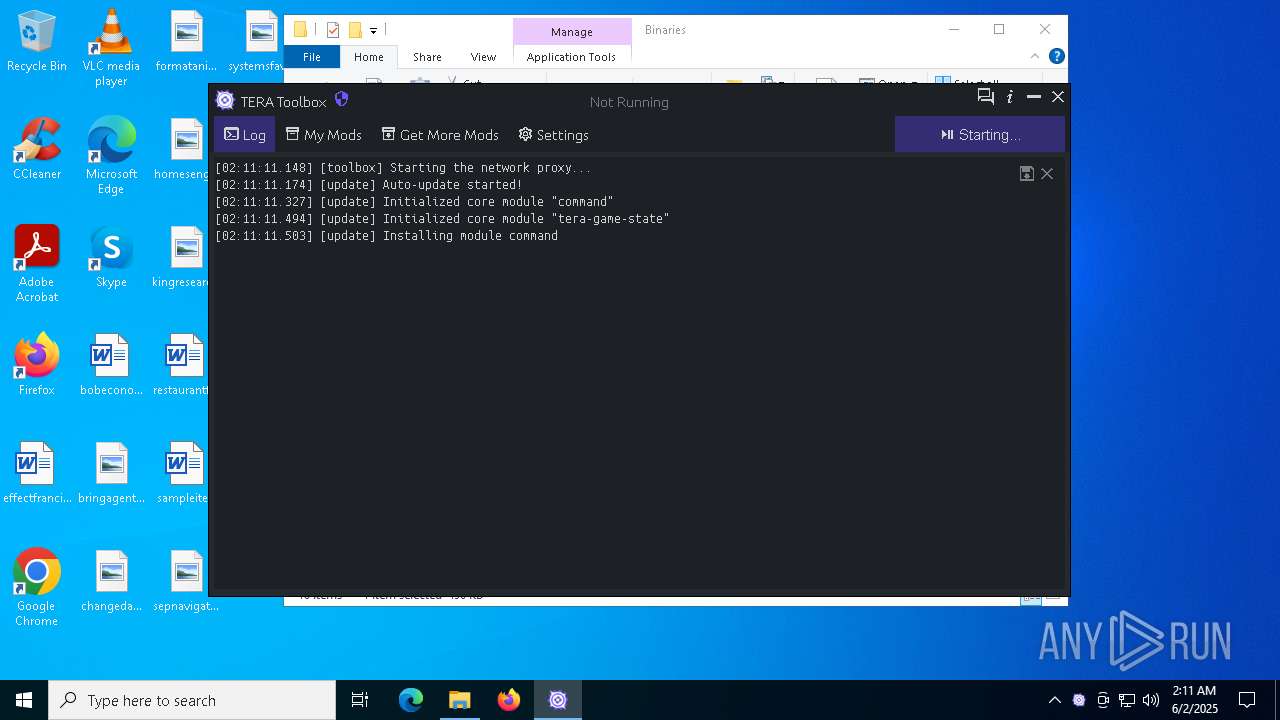Select the formatani... file on desktop
The width and height of the screenshot is (1280, 720).
tap(186, 41)
